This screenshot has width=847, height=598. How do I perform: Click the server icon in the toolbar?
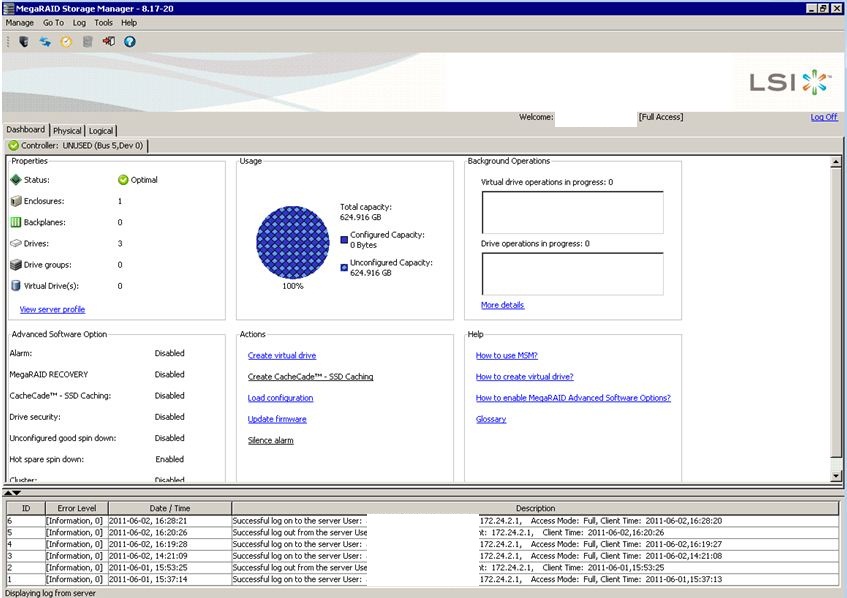click(24, 42)
